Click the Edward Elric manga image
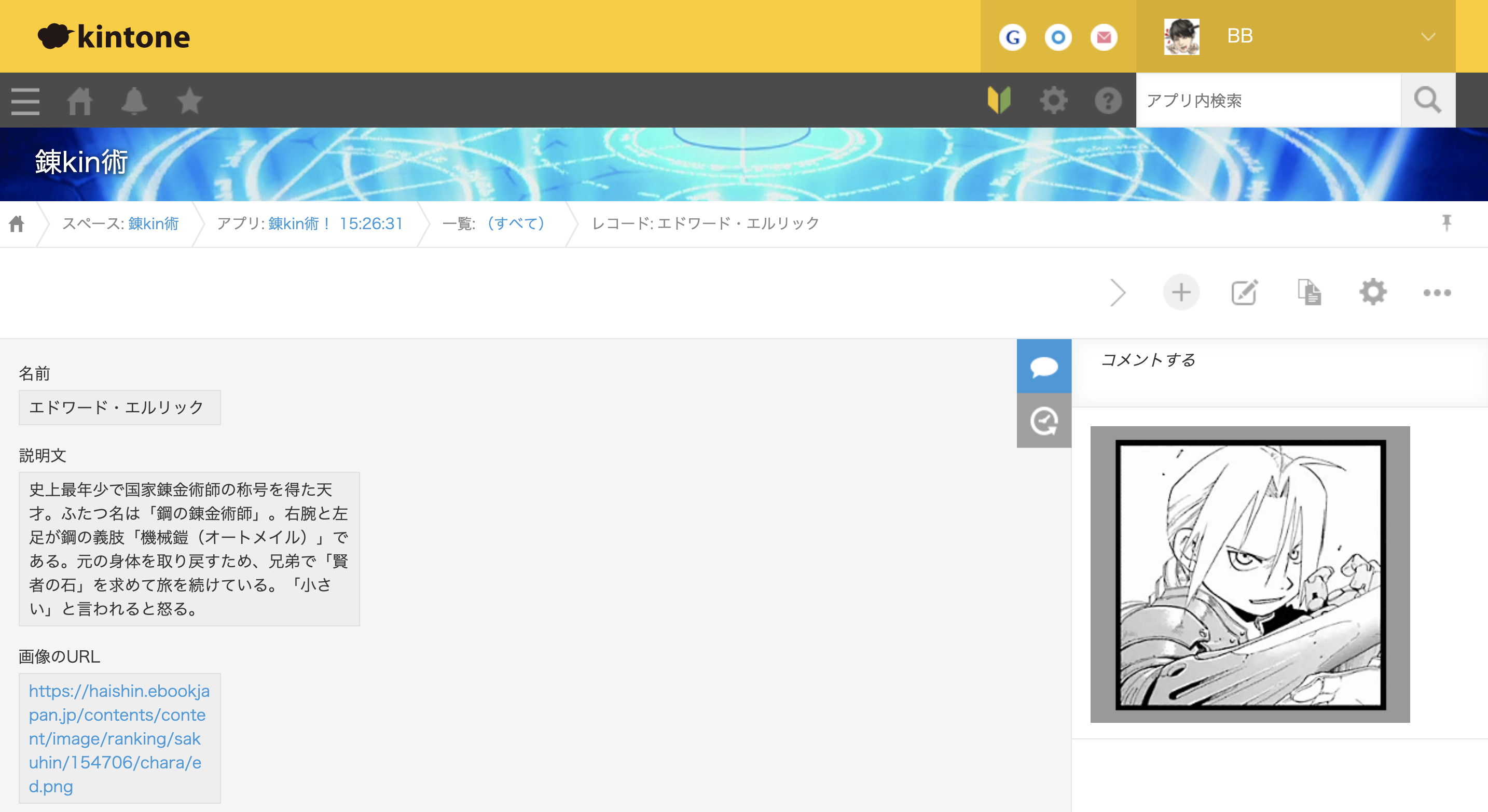This screenshot has width=1488, height=812. pyautogui.click(x=1249, y=574)
